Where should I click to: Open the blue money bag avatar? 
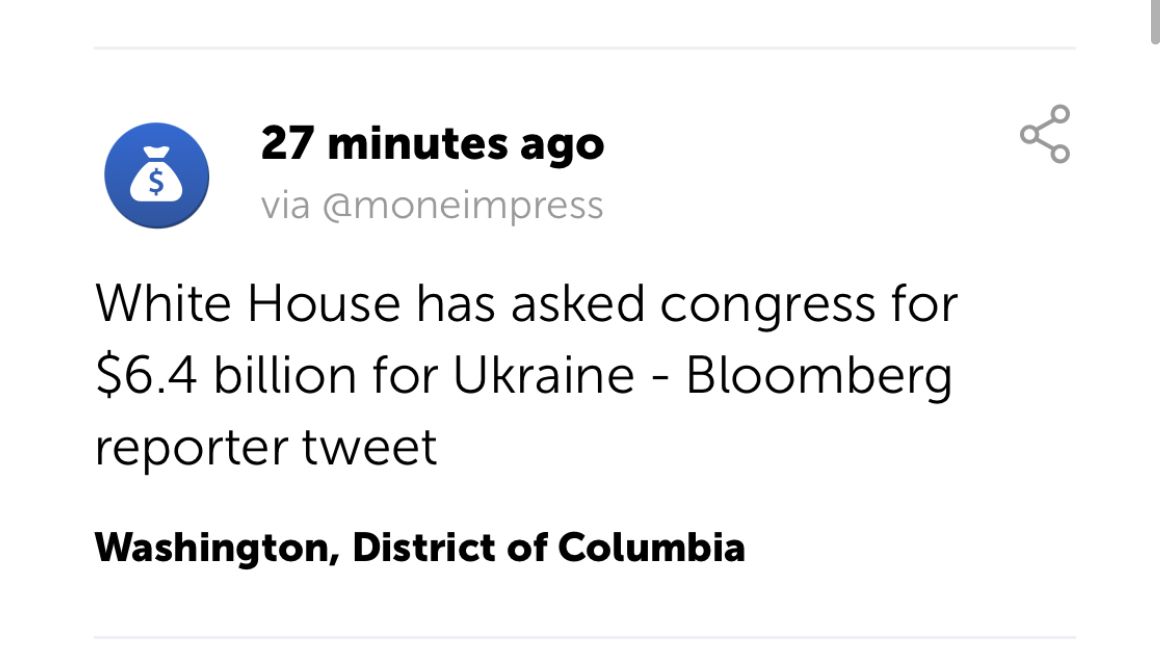click(x=157, y=175)
